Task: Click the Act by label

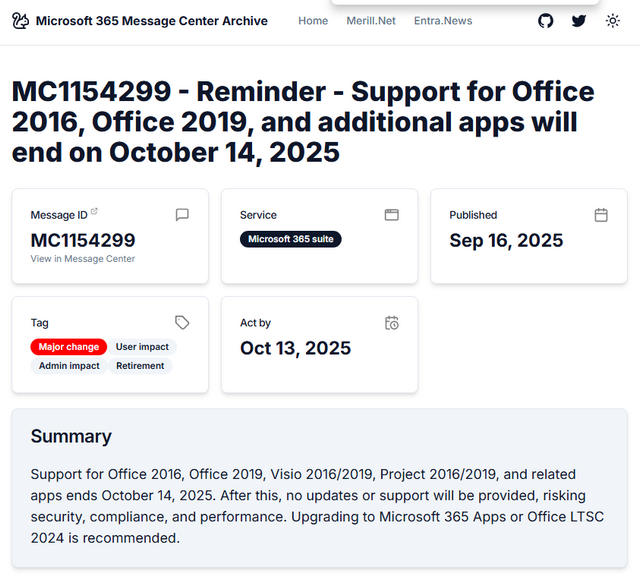Action: [x=256, y=323]
